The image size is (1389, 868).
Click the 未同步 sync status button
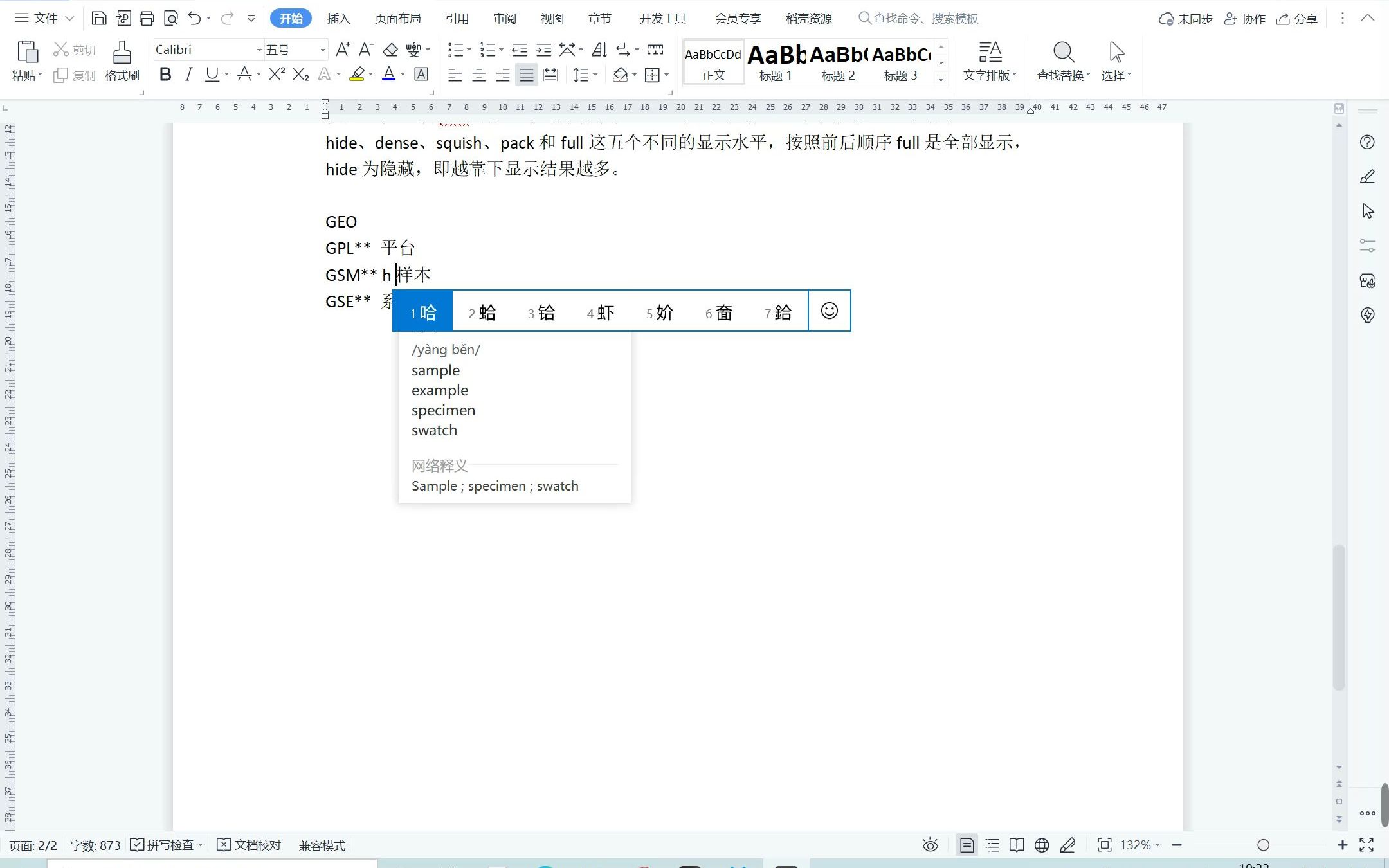coord(1185,19)
